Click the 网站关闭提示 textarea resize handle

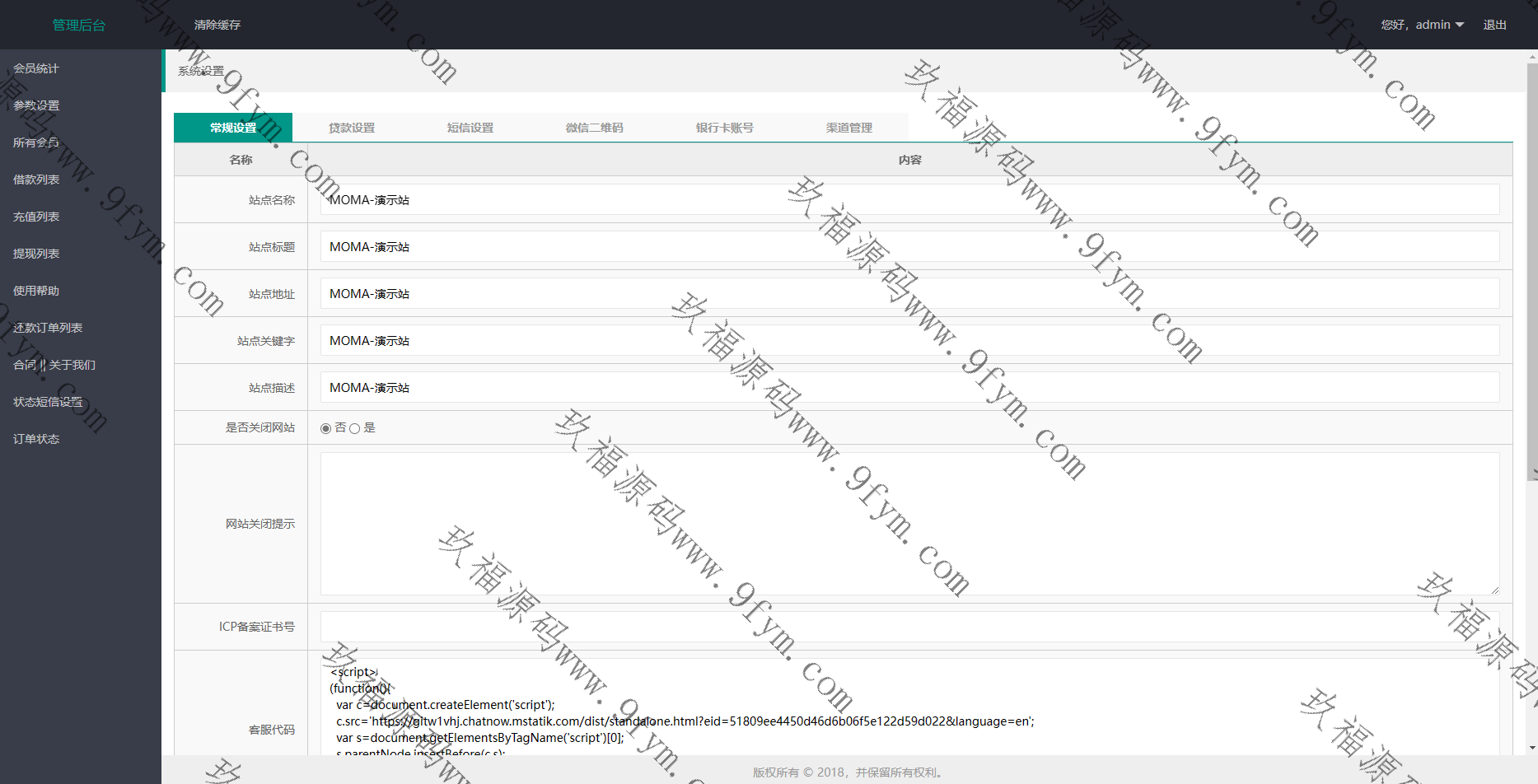(1494, 590)
